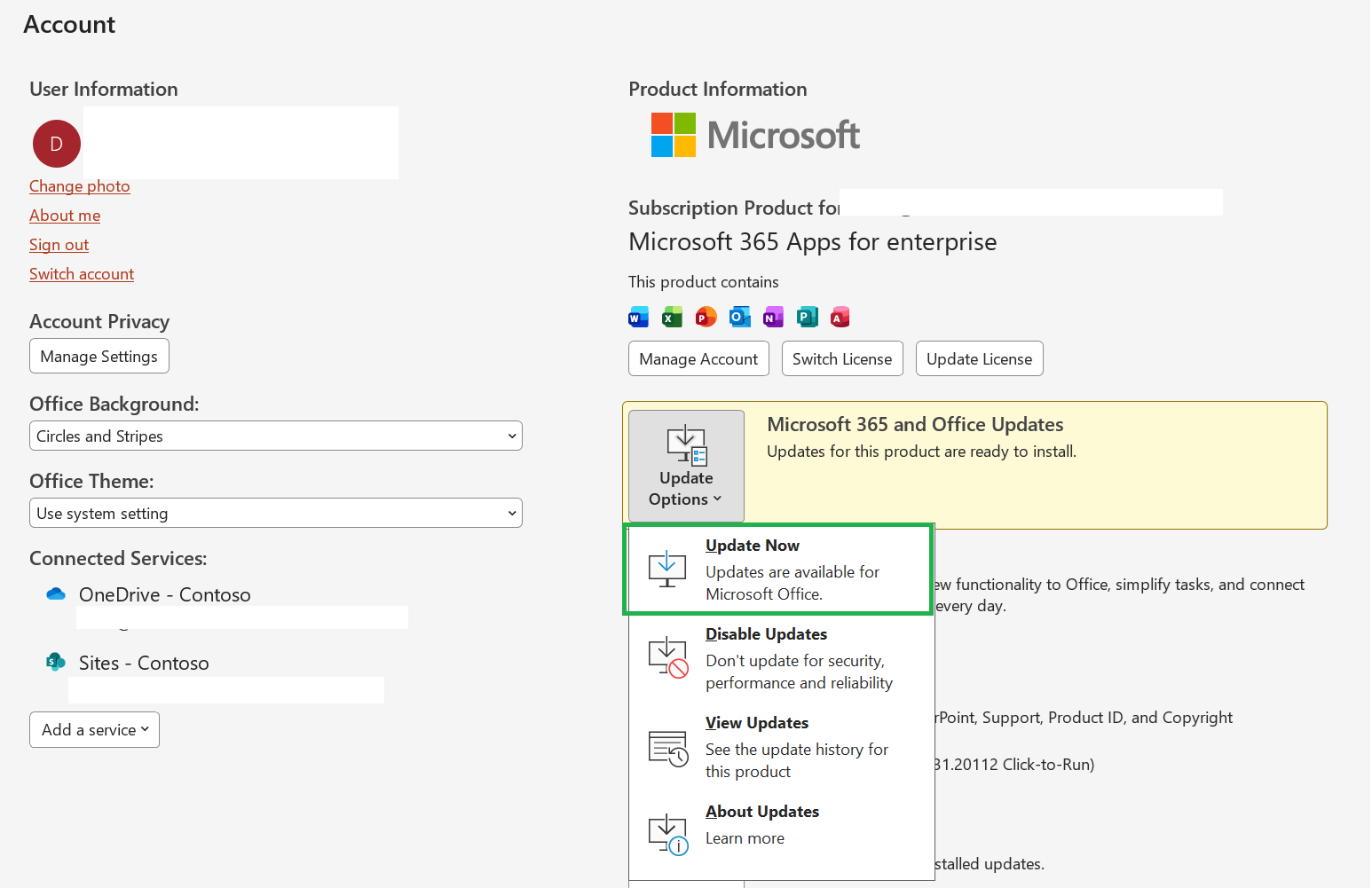Click the OneDrive - Contoso service entry
The height and width of the screenshot is (888, 1372).
click(165, 594)
